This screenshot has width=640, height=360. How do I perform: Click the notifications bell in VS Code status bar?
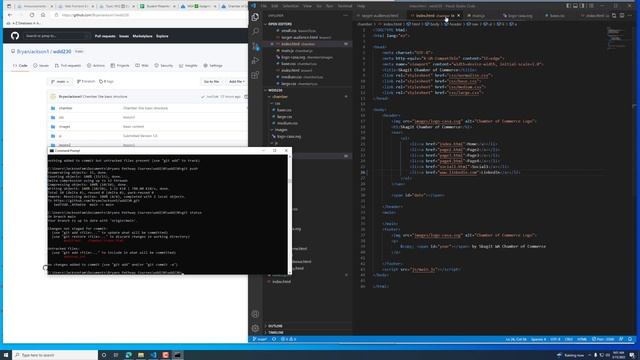(x=630, y=339)
